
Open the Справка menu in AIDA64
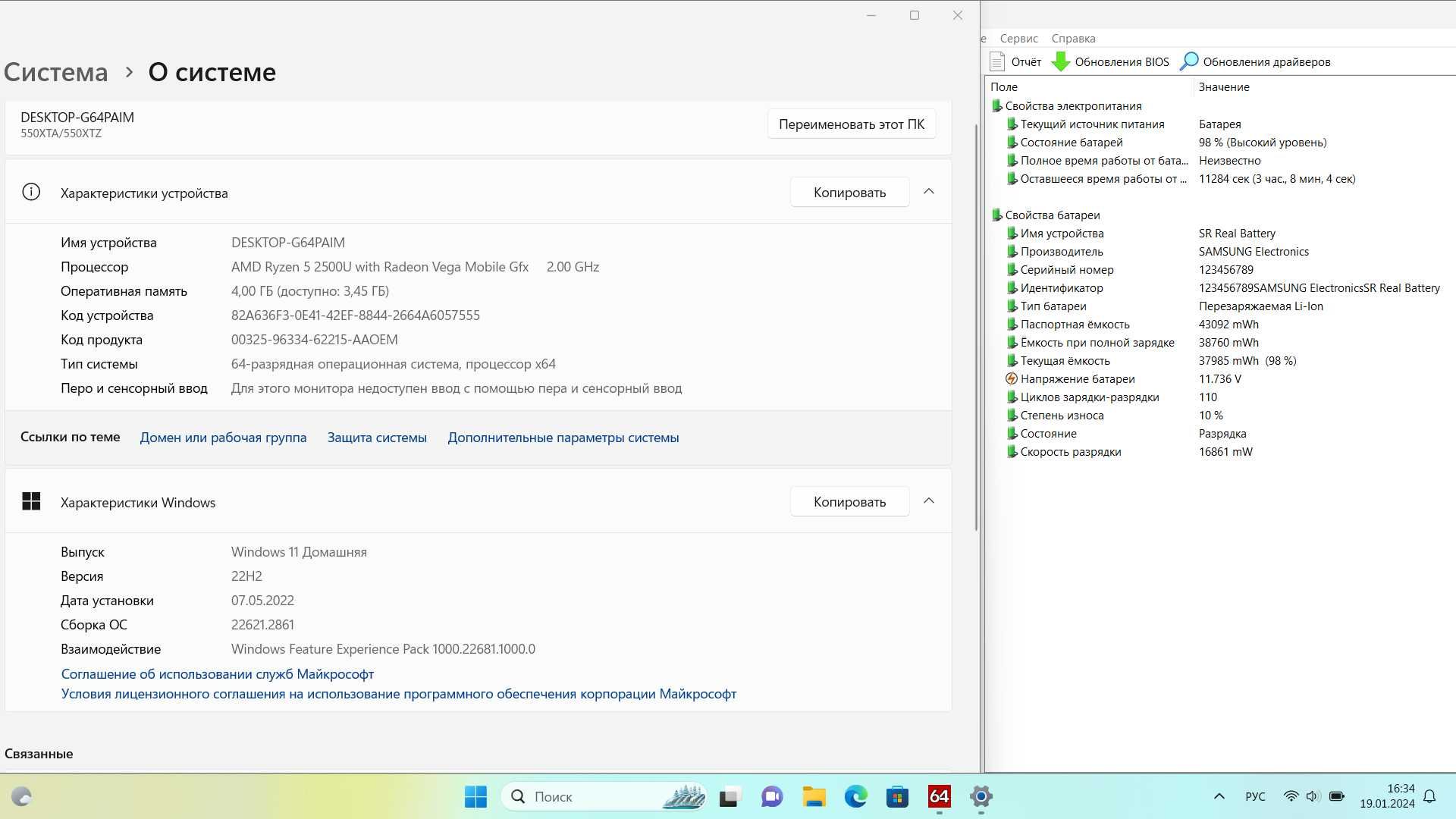[x=1073, y=39]
